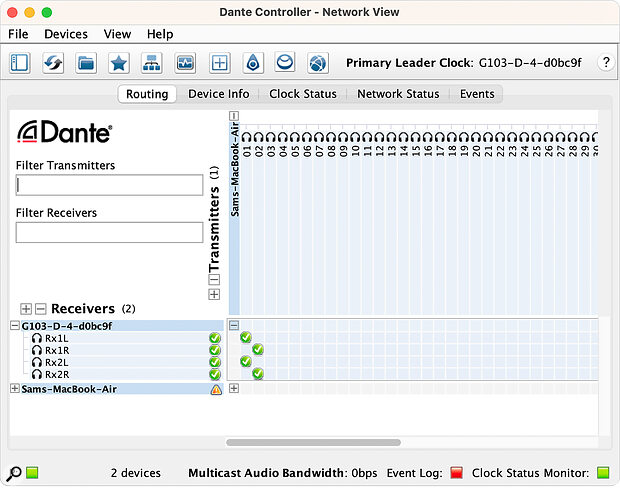
Task: Switch to the Clock Status tab
Action: pos(303,94)
